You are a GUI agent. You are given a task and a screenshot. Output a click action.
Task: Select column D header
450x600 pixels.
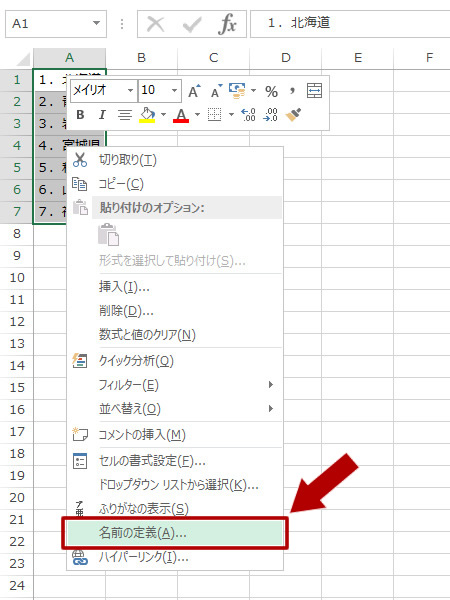pyautogui.click(x=285, y=58)
